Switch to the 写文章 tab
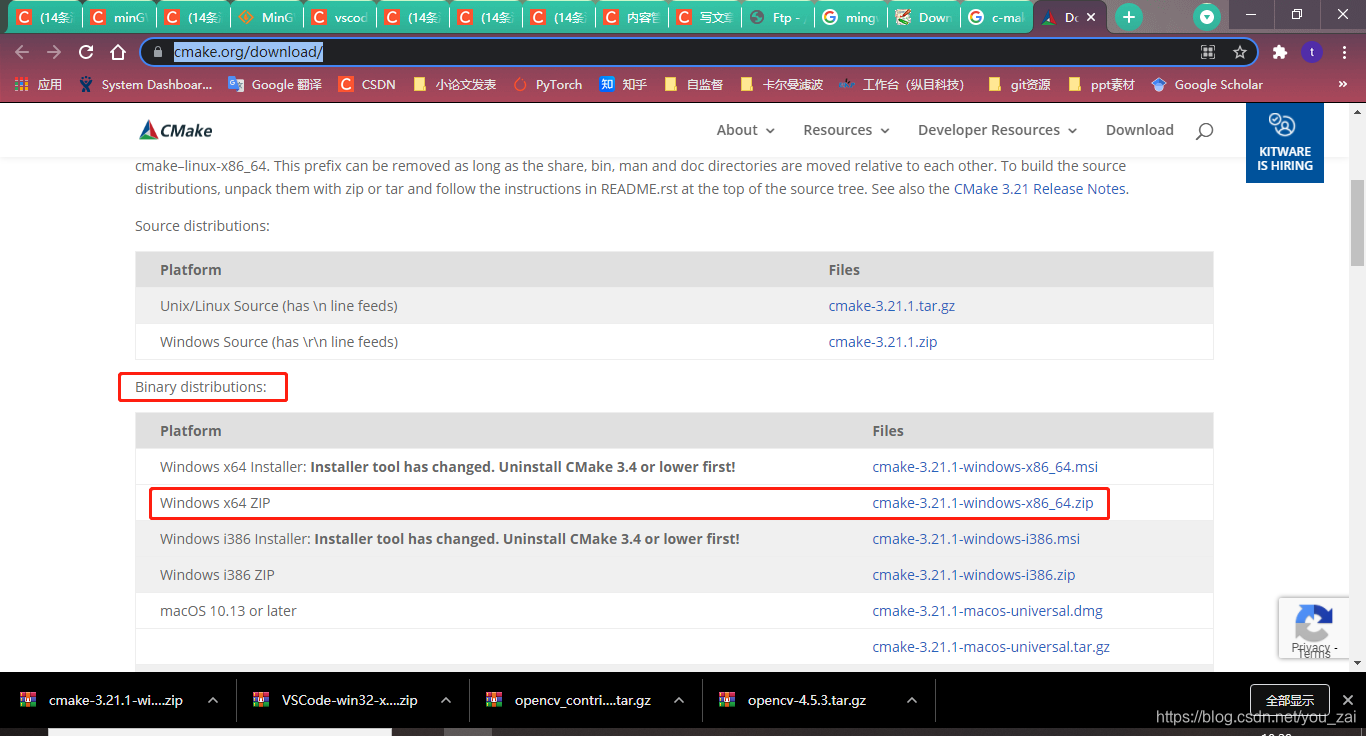 706,17
